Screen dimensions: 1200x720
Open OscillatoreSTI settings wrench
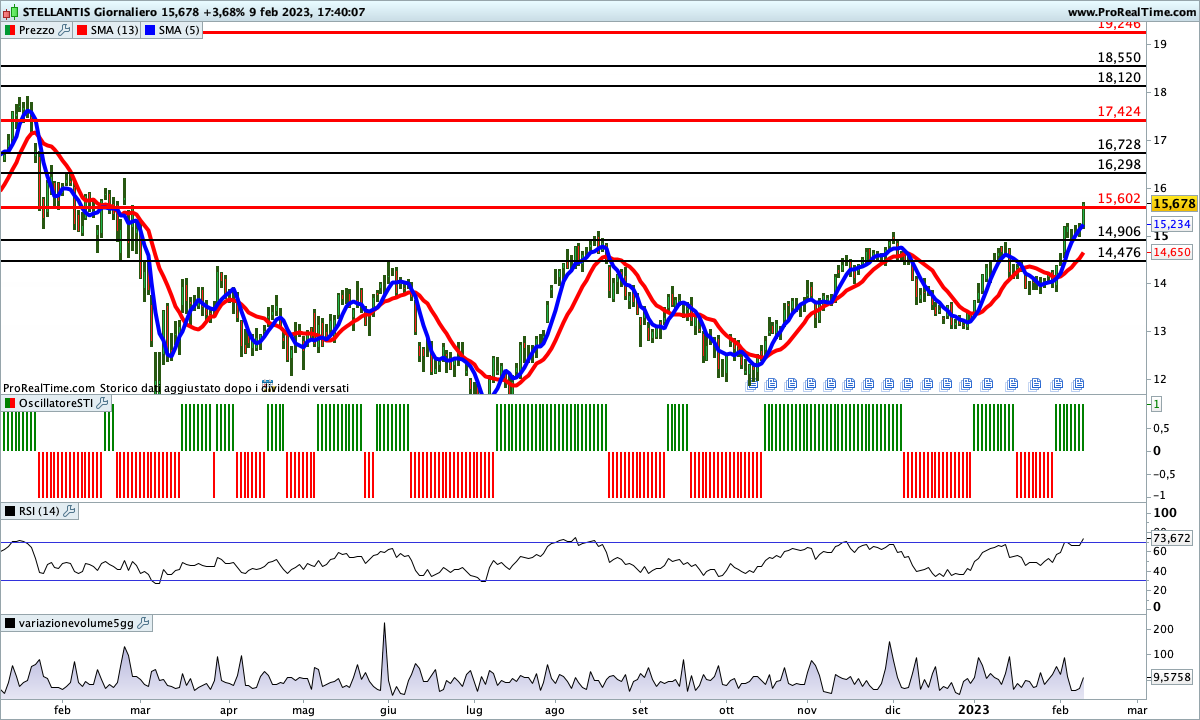[x=104, y=402]
